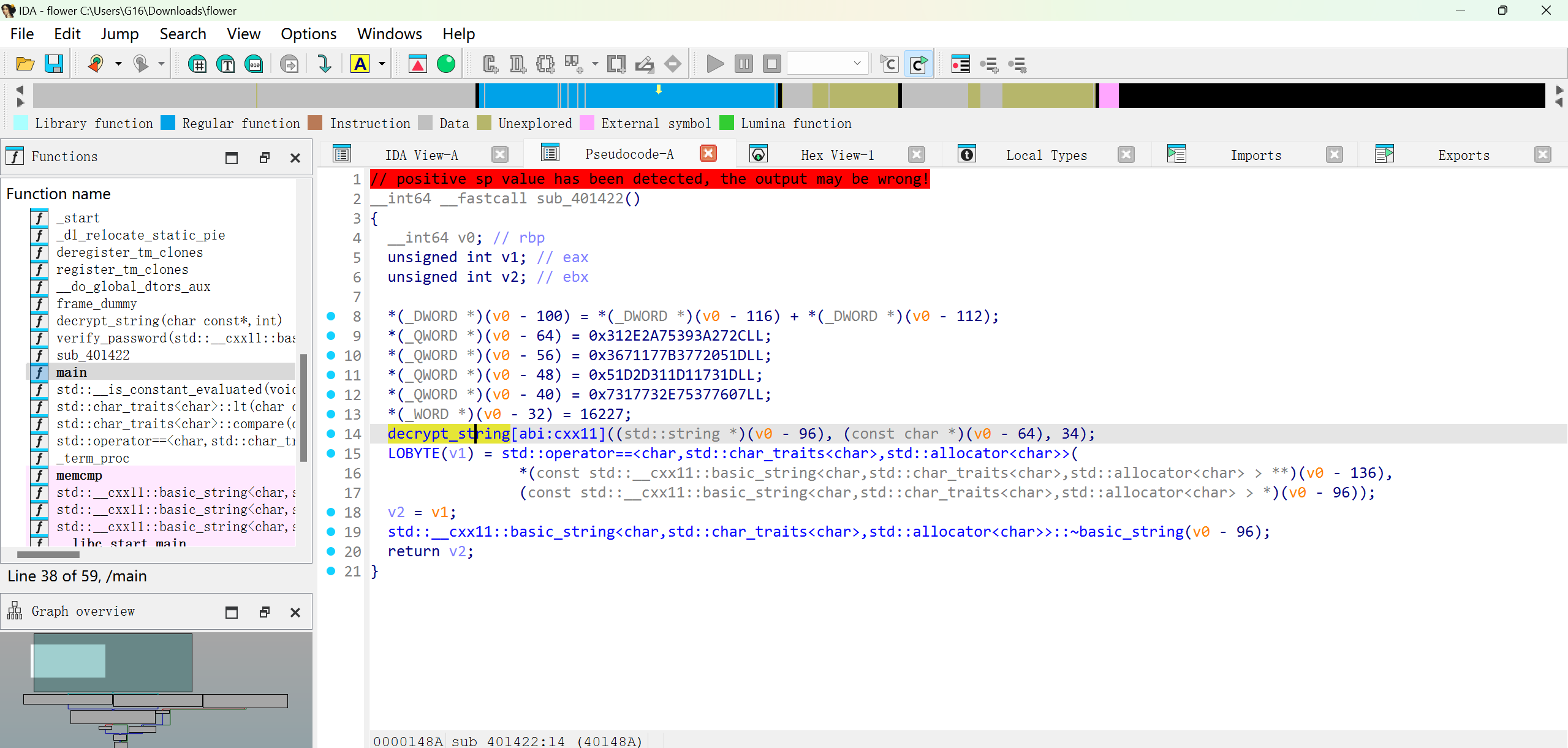Open the Search menu

point(183,34)
